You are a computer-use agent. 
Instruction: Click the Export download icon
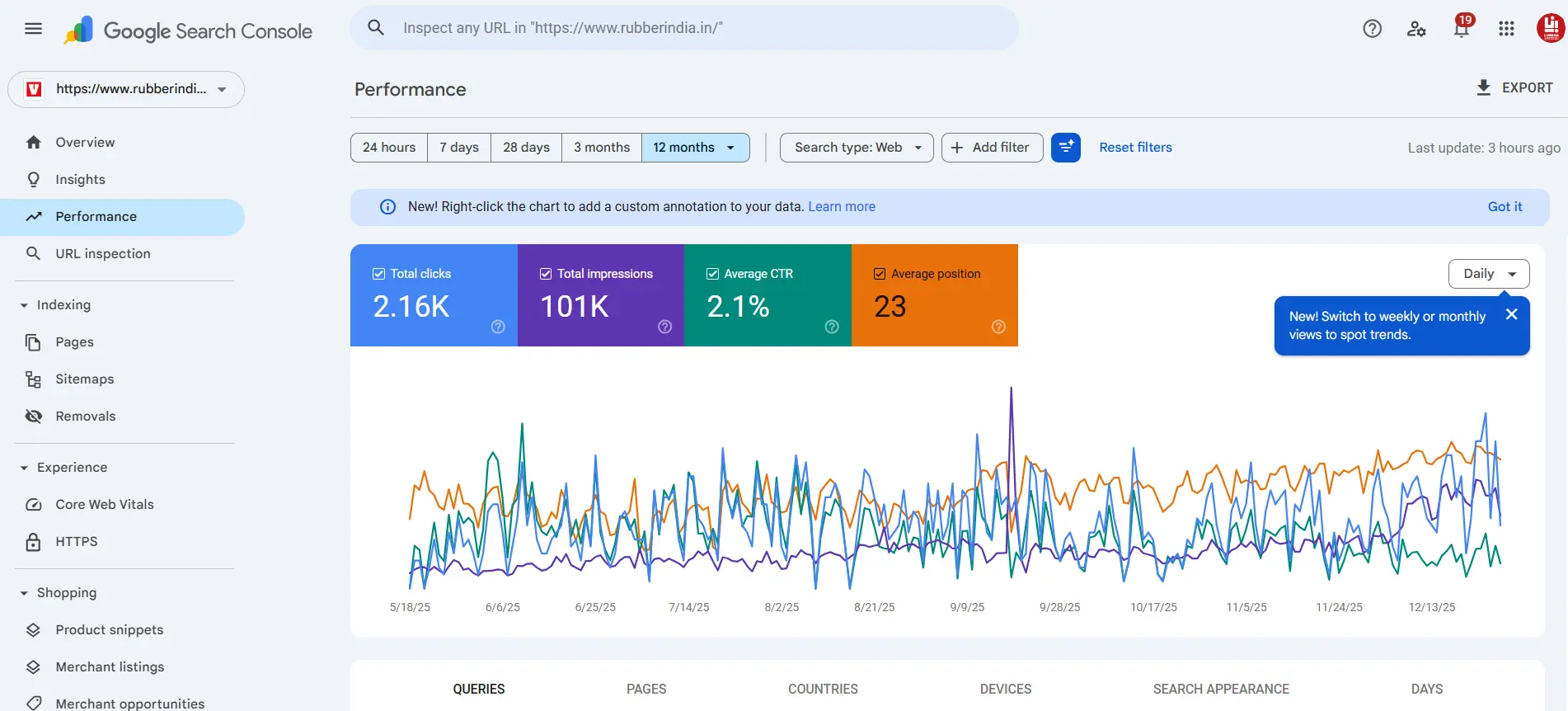(x=1483, y=87)
